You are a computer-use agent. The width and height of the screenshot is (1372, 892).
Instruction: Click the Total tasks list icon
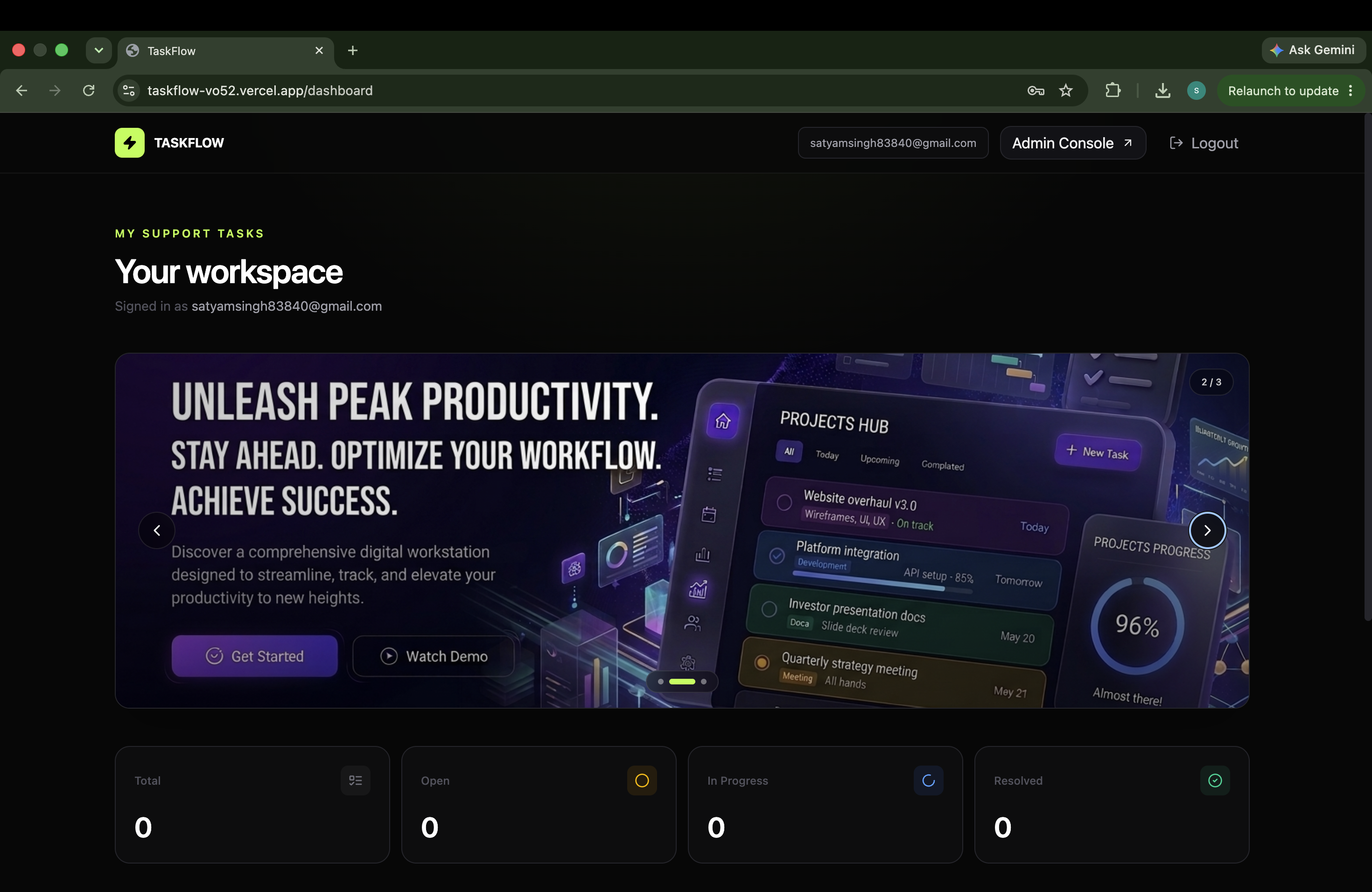pos(355,780)
